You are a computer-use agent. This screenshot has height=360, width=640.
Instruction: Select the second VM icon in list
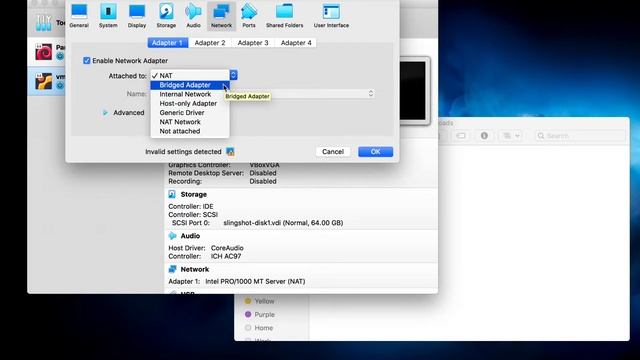[x=43, y=81]
